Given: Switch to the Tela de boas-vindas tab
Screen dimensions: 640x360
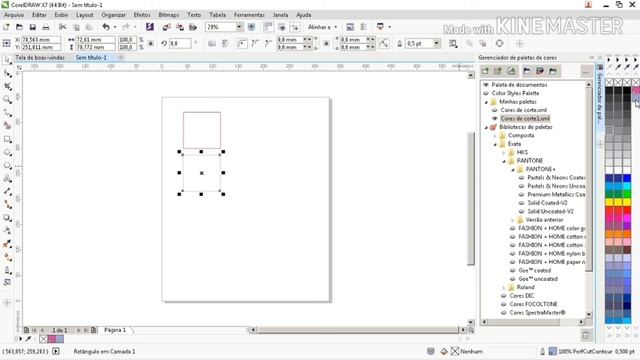Looking at the screenshot, I should click(40, 58).
